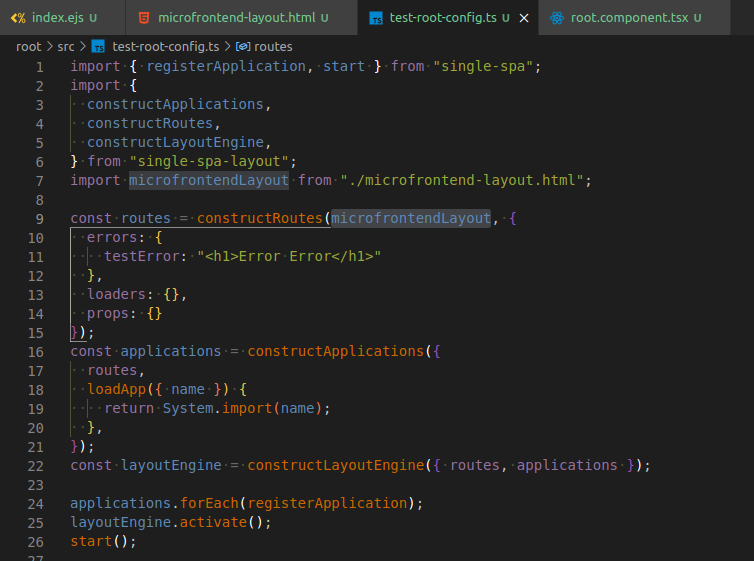Click the 'loaders' property on line 13

click(116, 294)
